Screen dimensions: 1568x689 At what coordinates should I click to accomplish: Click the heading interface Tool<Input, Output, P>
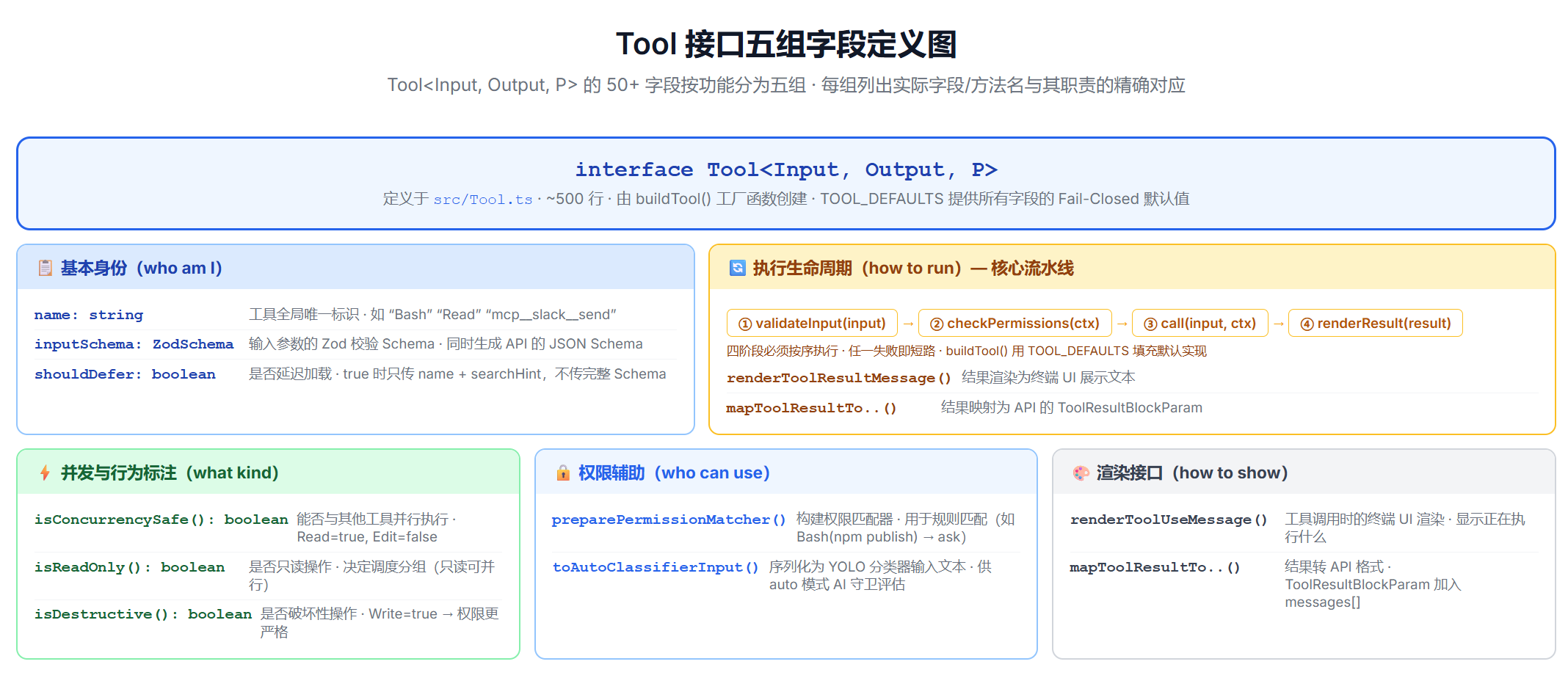(786, 170)
